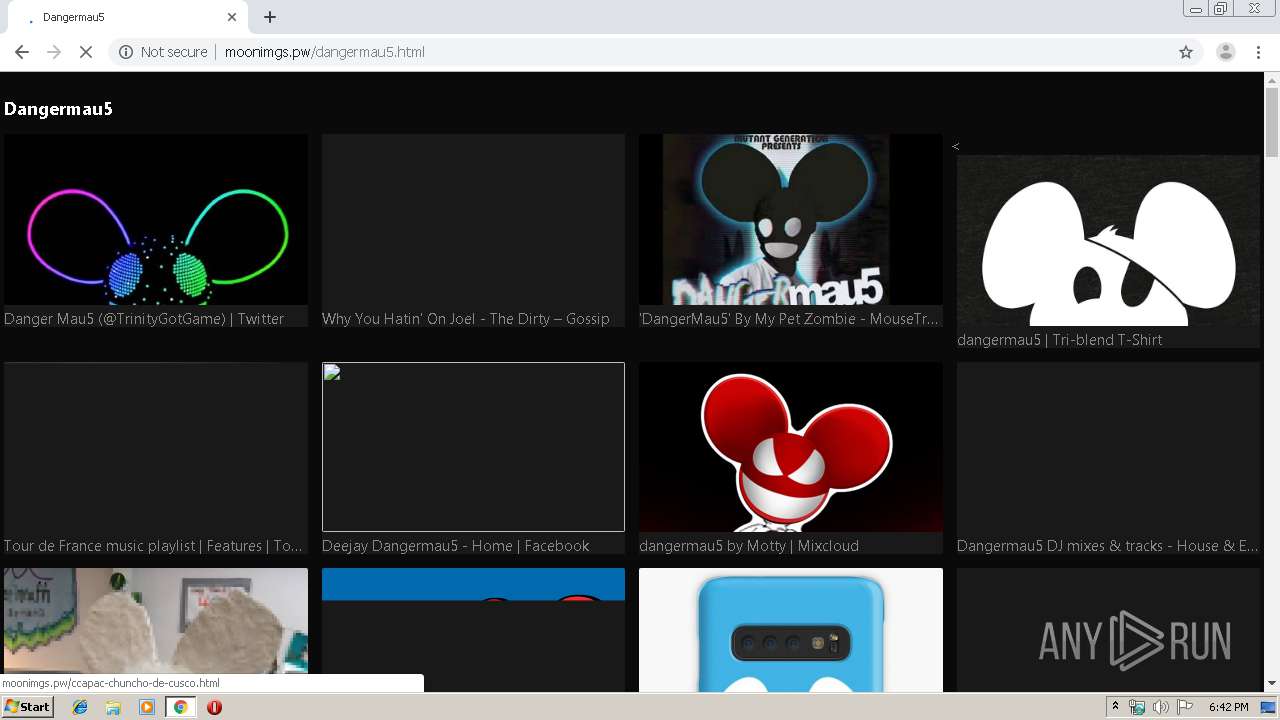Viewport: 1280px width, 720px height.
Task: Stop loading the page
Action: [86, 52]
